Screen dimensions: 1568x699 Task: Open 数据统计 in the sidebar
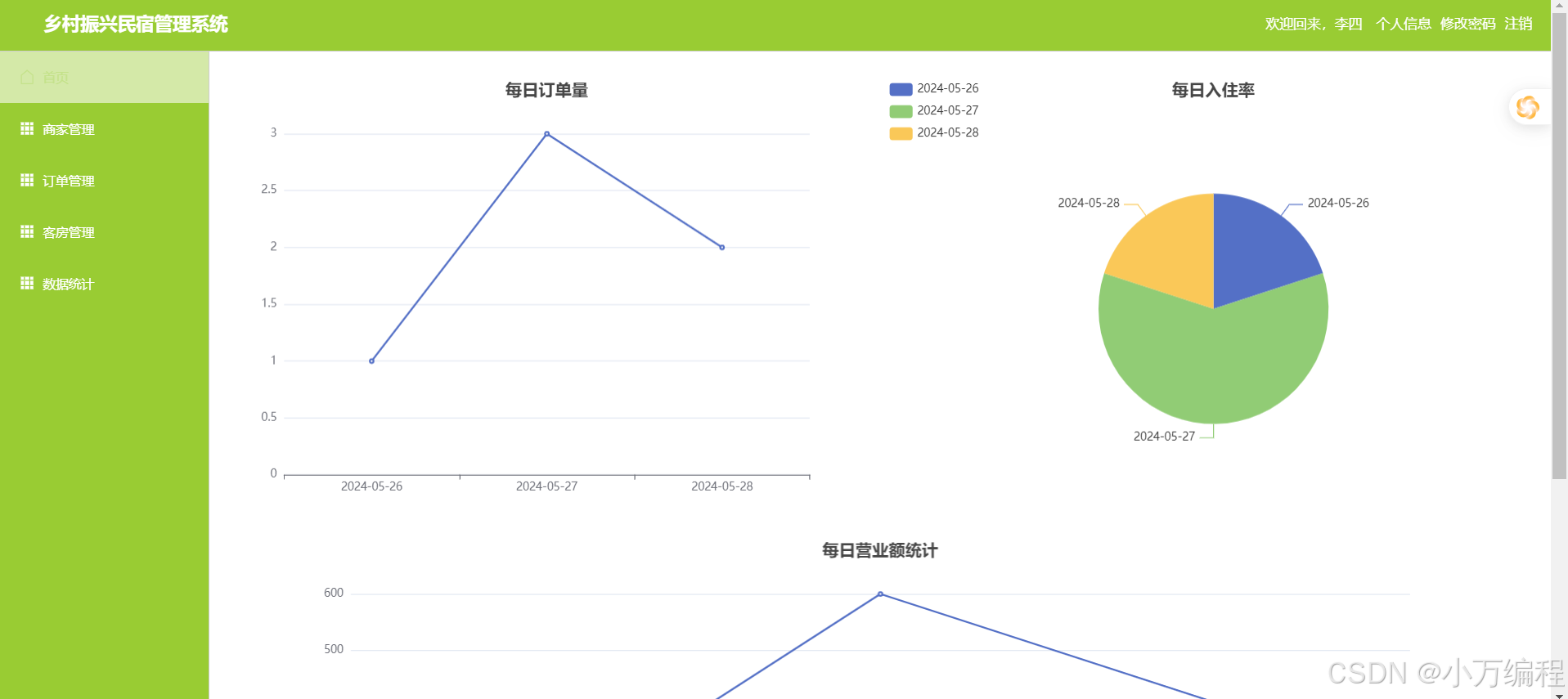(x=104, y=284)
